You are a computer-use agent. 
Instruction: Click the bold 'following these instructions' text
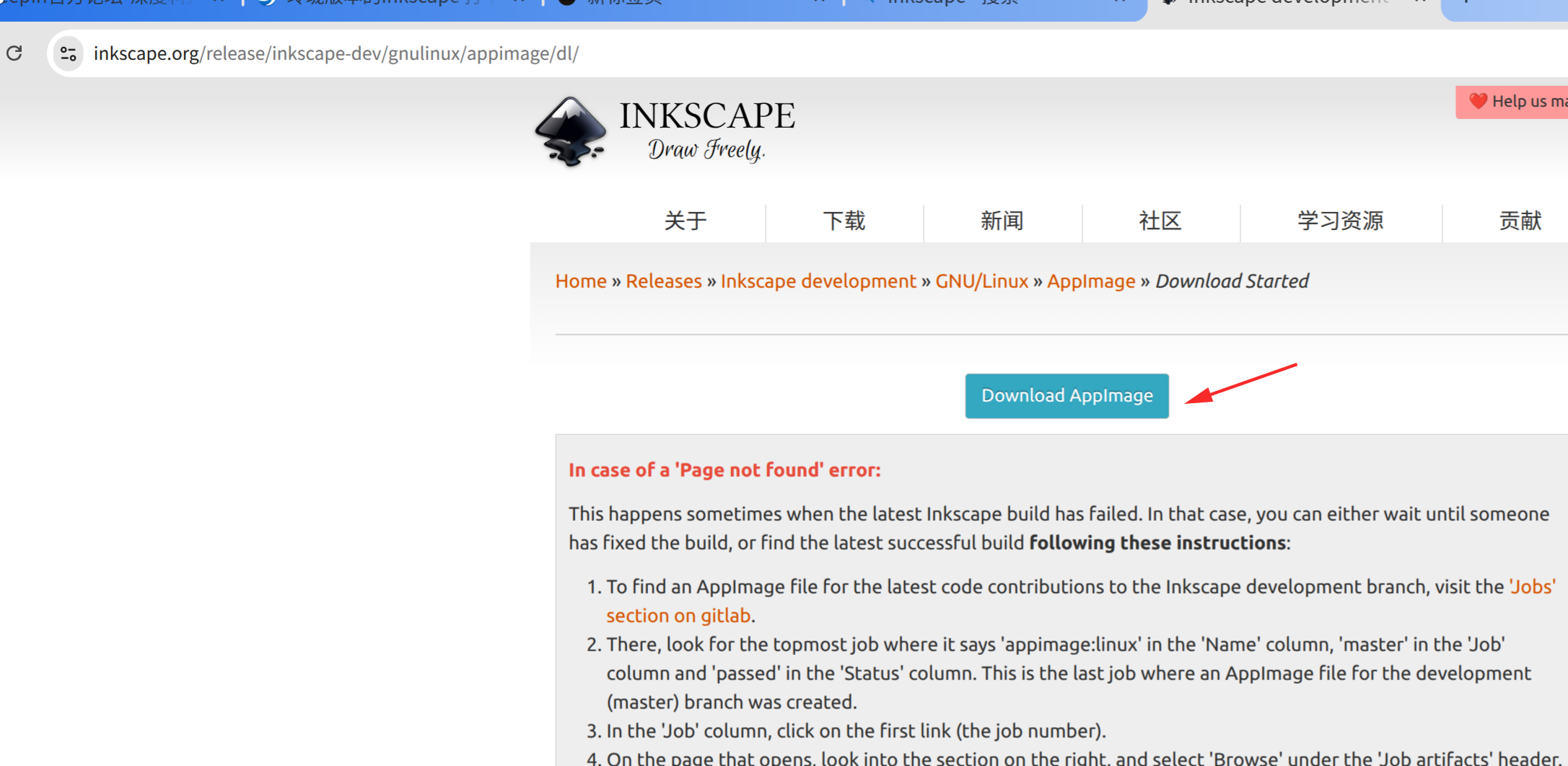tap(1157, 542)
